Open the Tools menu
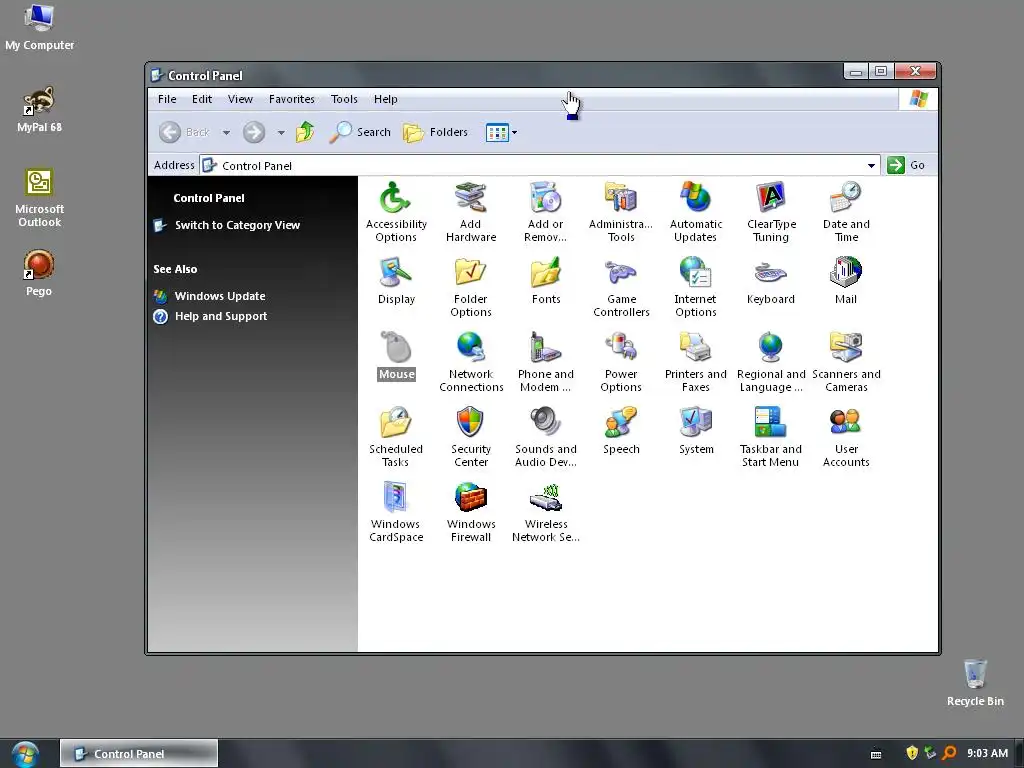The image size is (1024, 768). [344, 99]
